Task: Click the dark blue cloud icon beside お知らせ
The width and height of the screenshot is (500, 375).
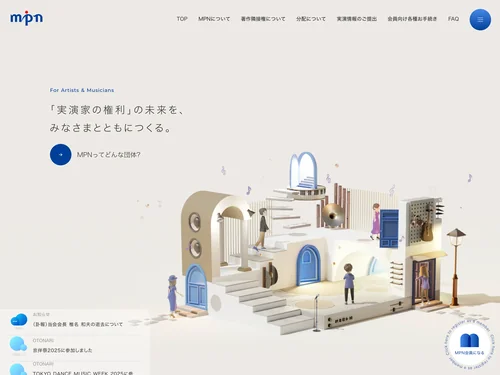Action: (19, 320)
